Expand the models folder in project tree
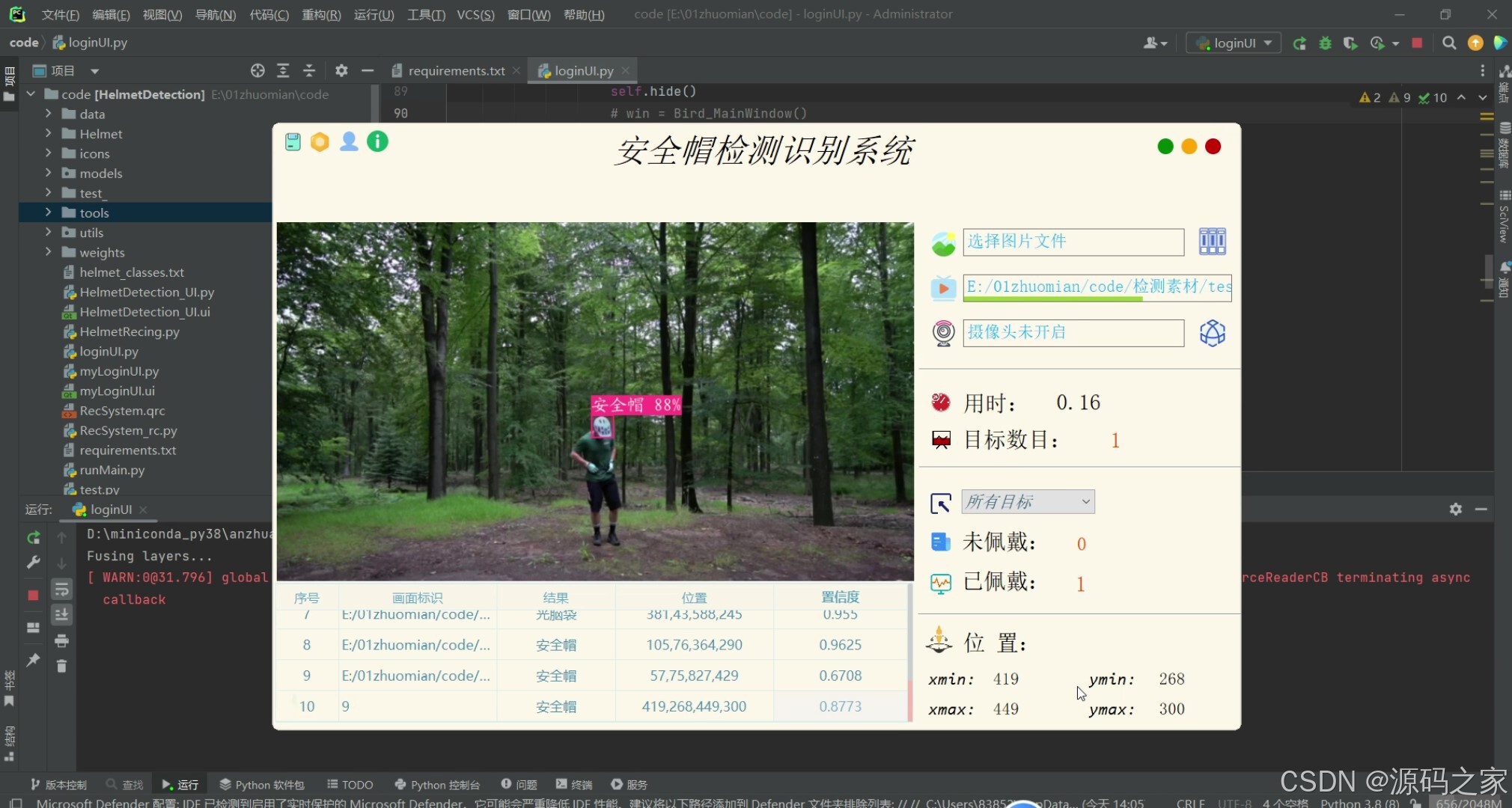The width and height of the screenshot is (1512, 808). point(49,173)
